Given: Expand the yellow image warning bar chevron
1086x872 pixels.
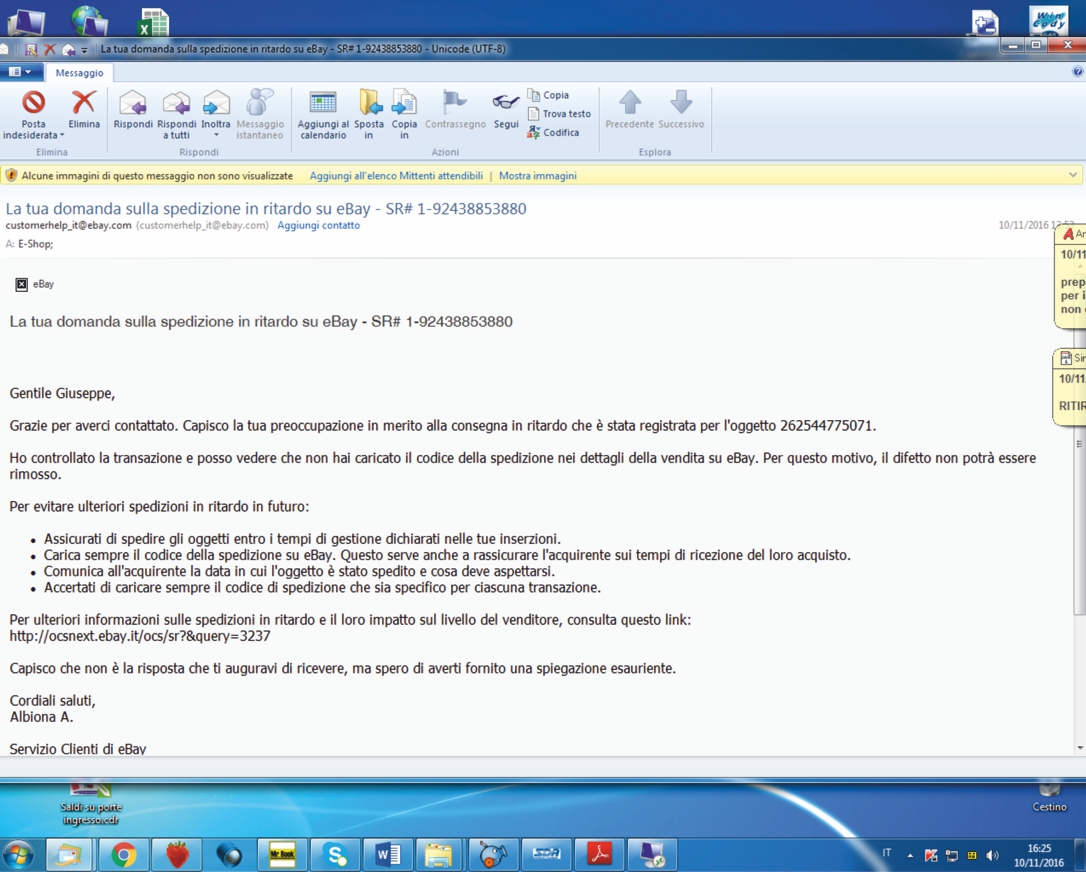Looking at the screenshot, I should coord(1073,175).
